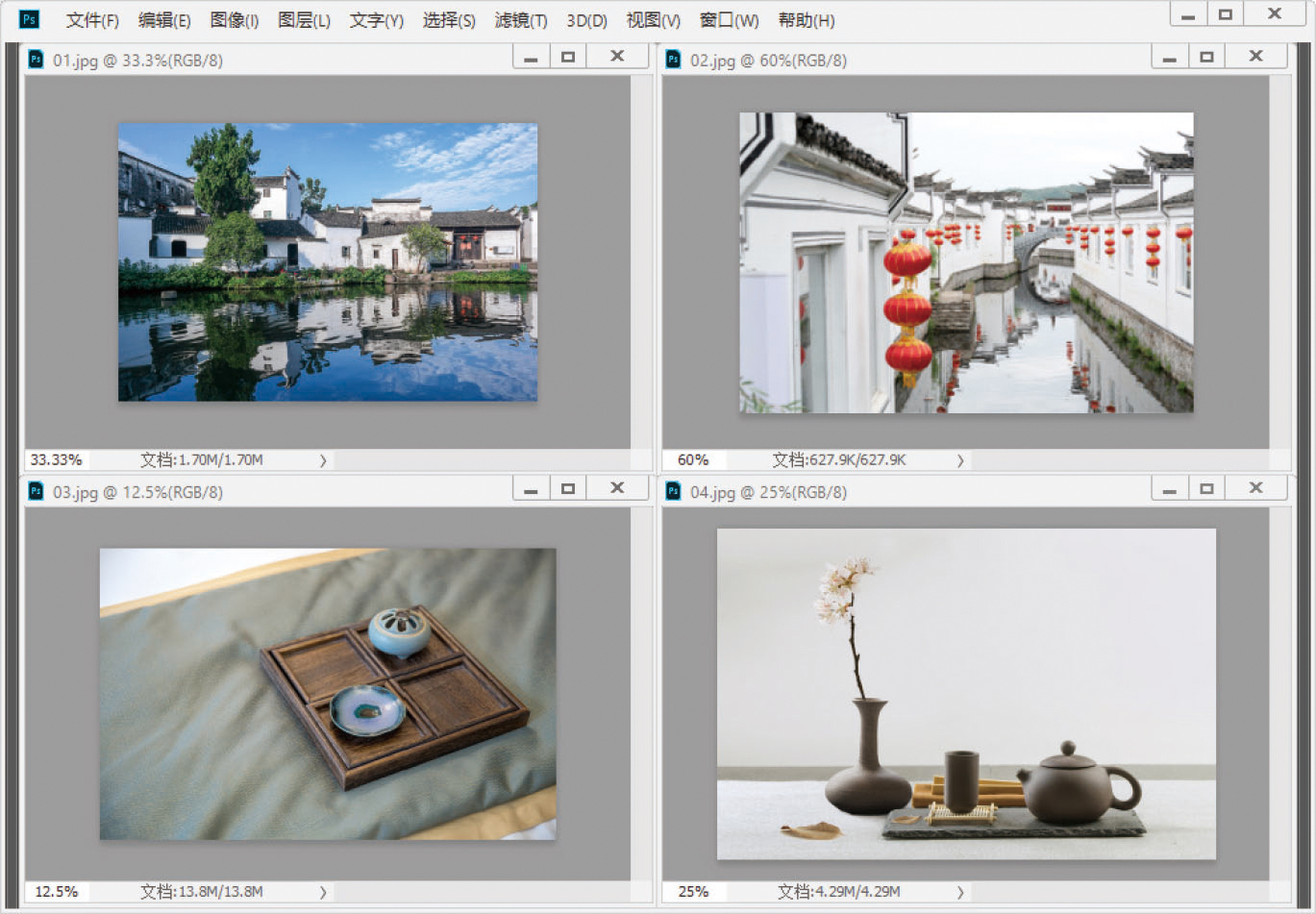Click the Photoshop Ps logo icon
This screenshot has width=1316, height=914.
pyautogui.click(x=30, y=18)
